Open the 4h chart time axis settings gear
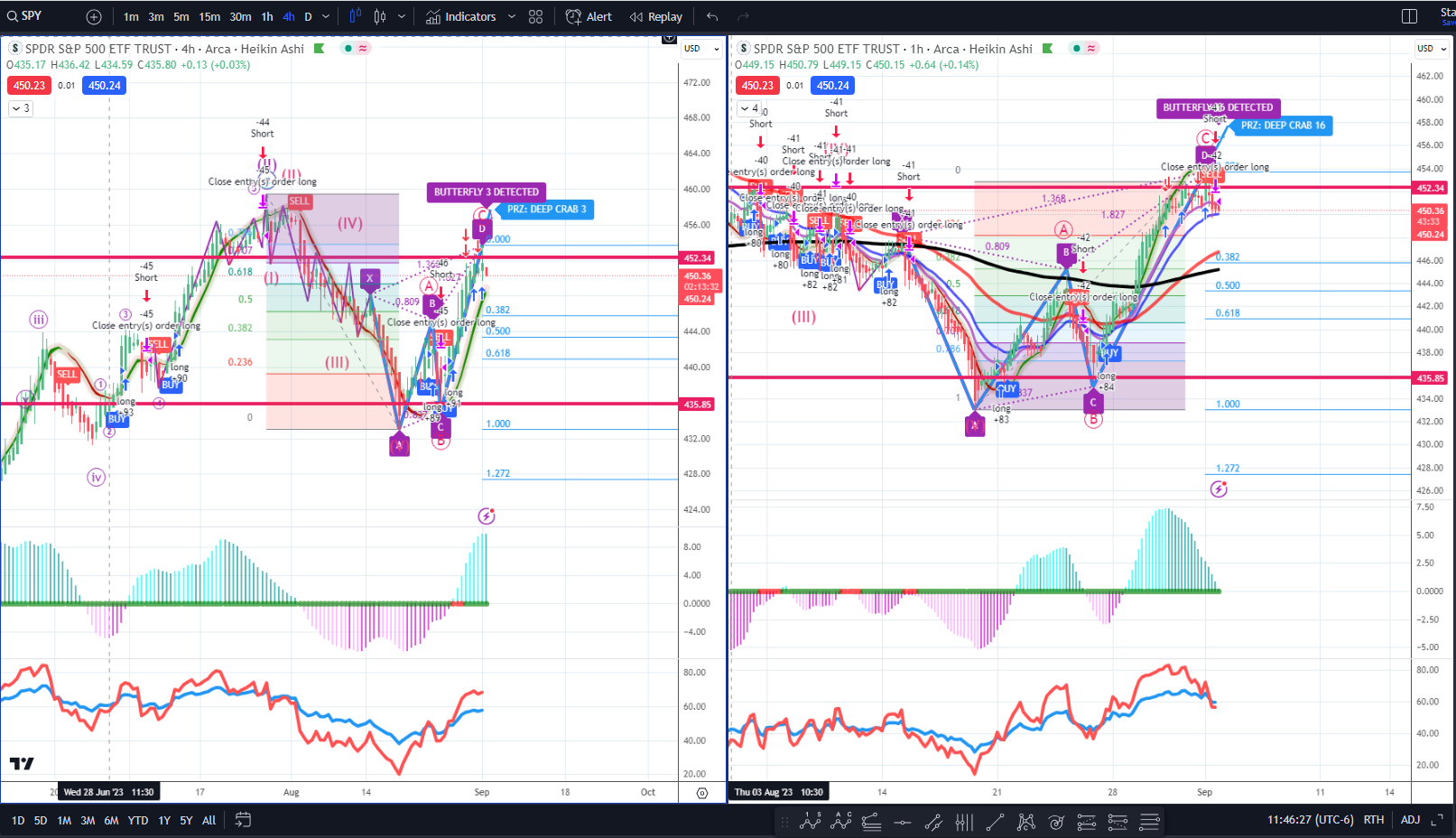This screenshot has height=838, width=1456. click(702, 793)
